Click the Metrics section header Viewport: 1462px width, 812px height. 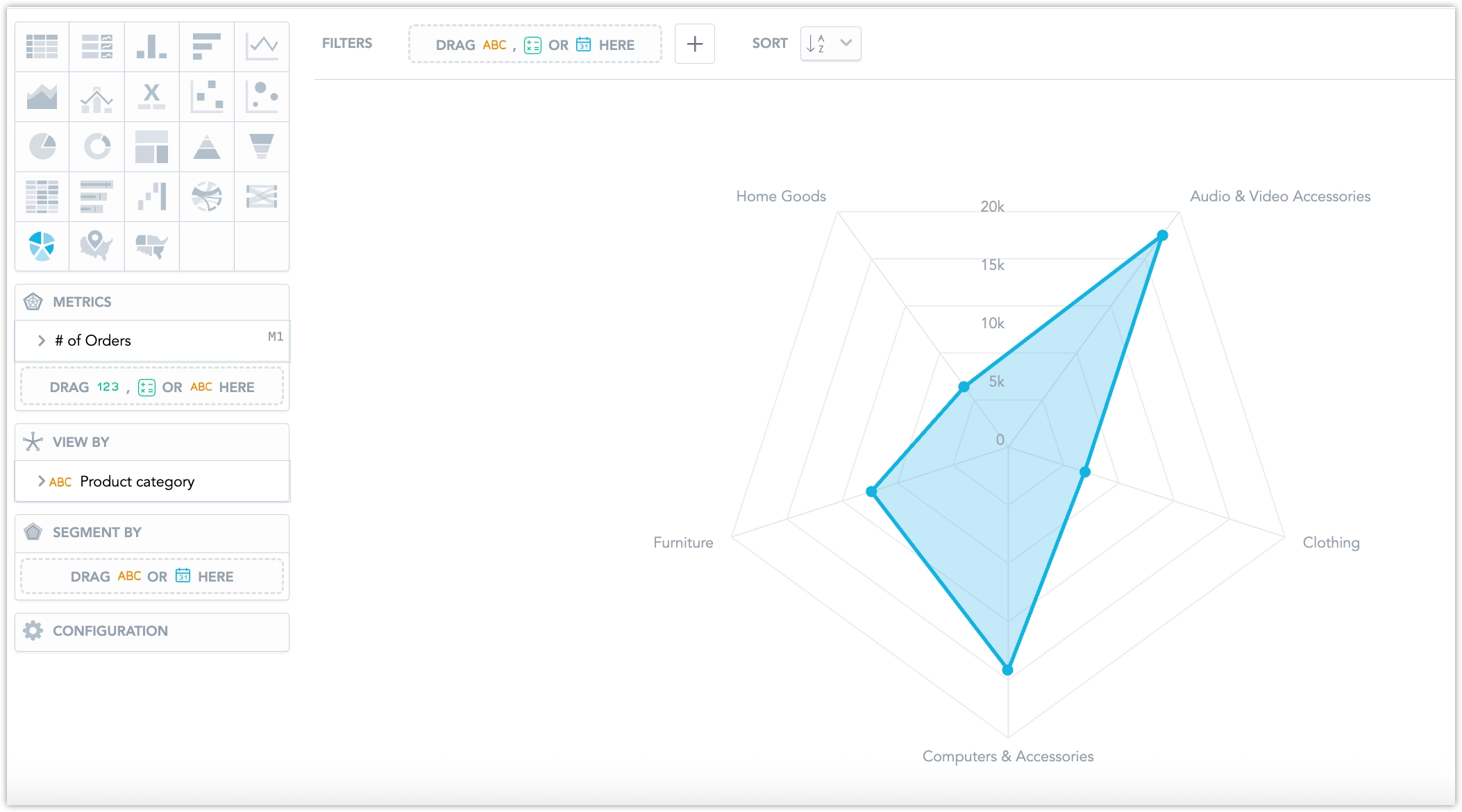[152, 302]
